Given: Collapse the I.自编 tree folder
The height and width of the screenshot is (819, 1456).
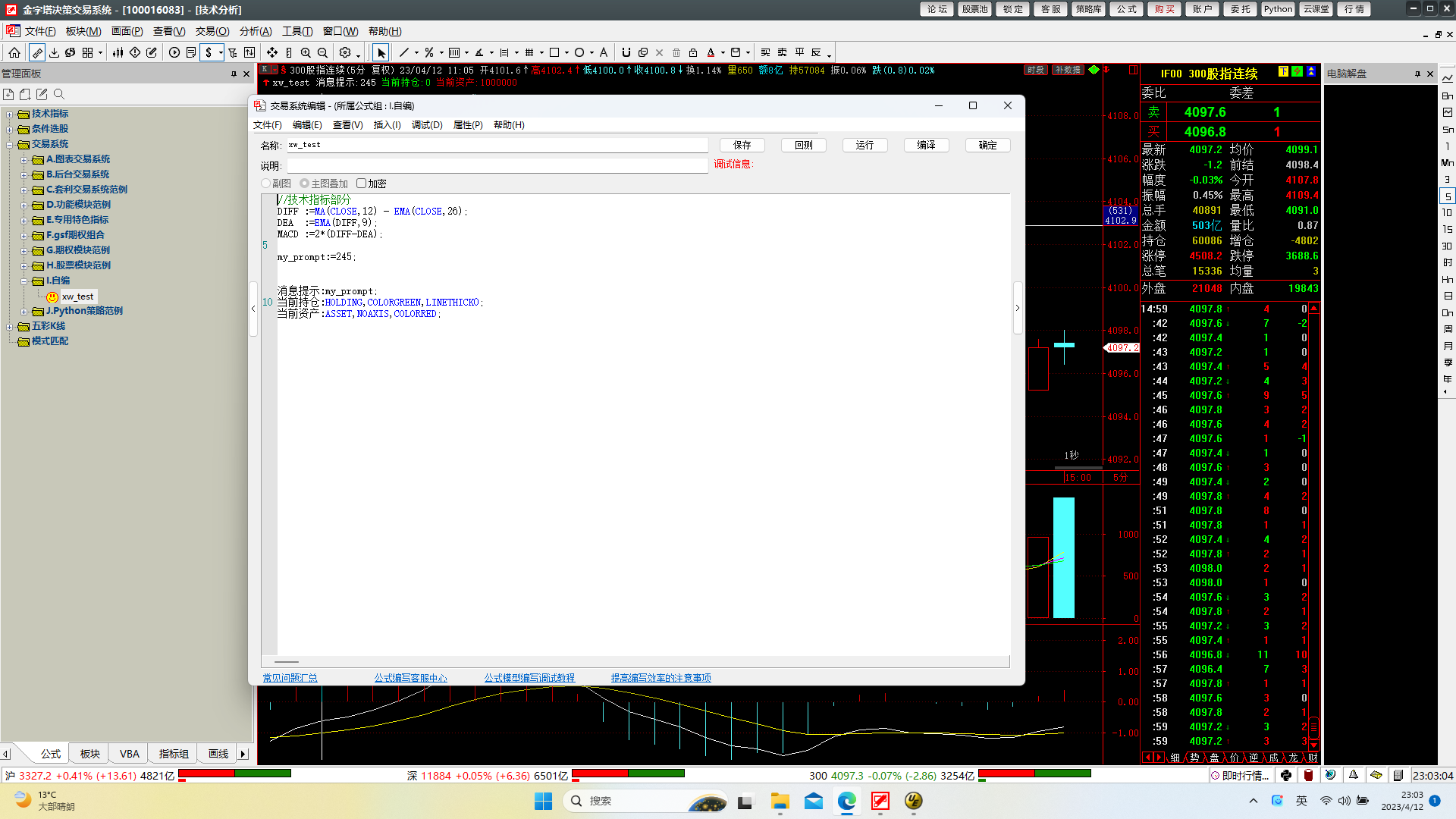Looking at the screenshot, I should pos(24,281).
